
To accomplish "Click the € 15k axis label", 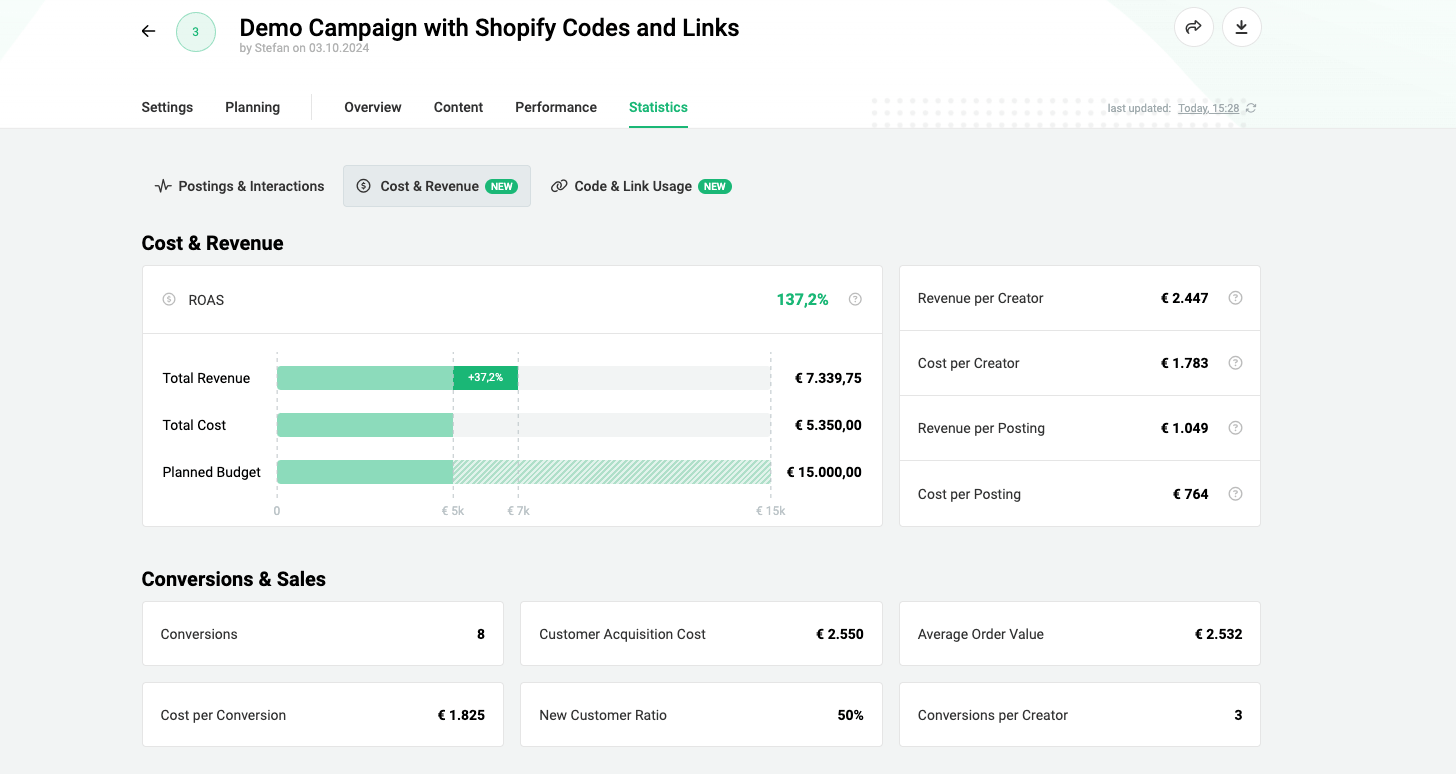I will pos(770,511).
